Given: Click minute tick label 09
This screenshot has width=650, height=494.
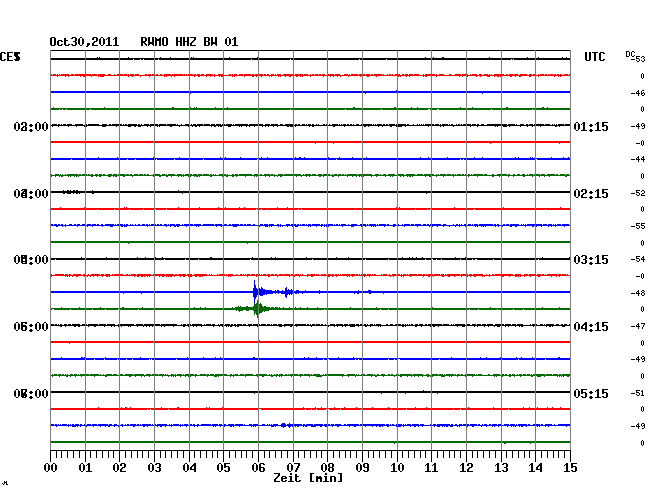Looking at the screenshot, I should pyautogui.click(x=362, y=468).
